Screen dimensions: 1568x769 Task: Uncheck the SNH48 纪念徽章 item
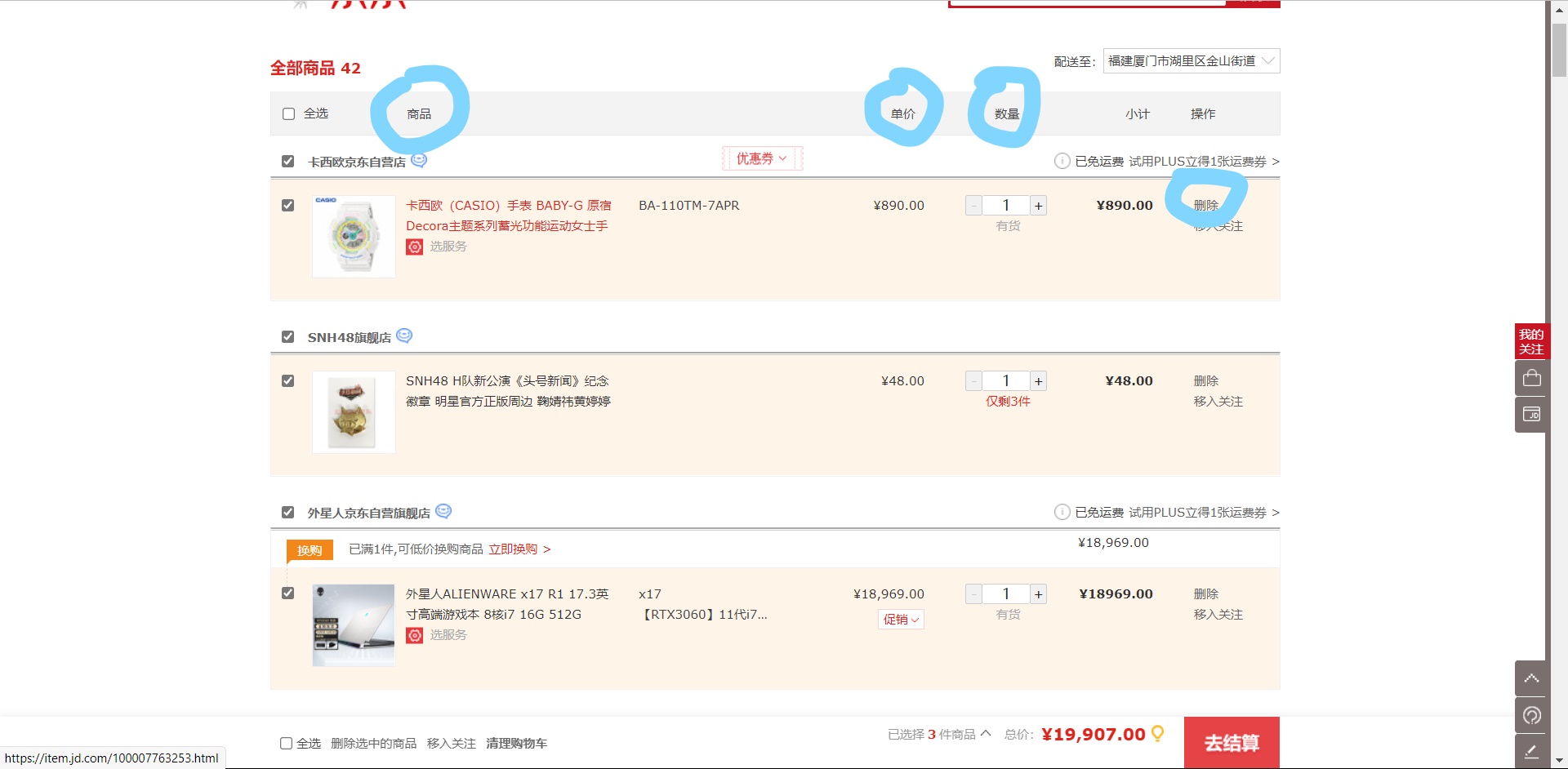tap(287, 380)
